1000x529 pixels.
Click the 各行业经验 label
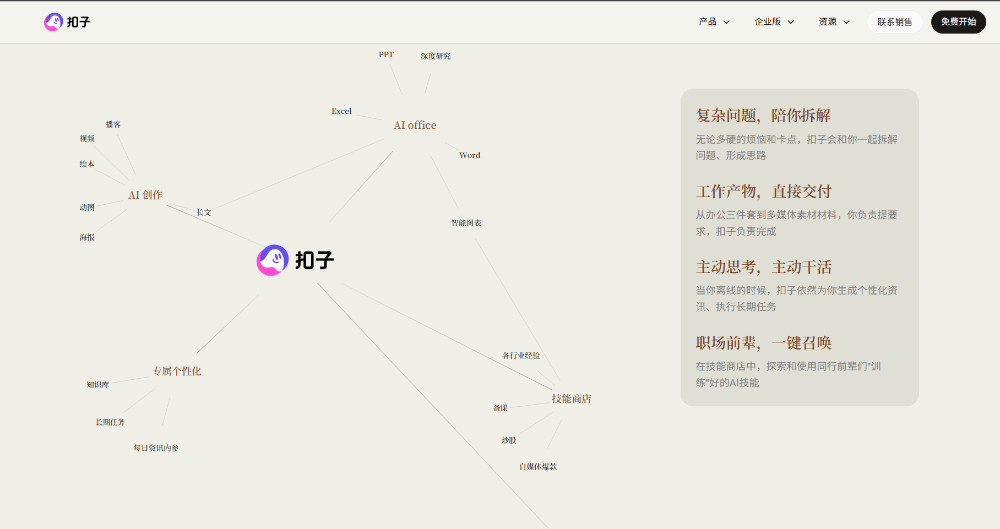(521, 355)
